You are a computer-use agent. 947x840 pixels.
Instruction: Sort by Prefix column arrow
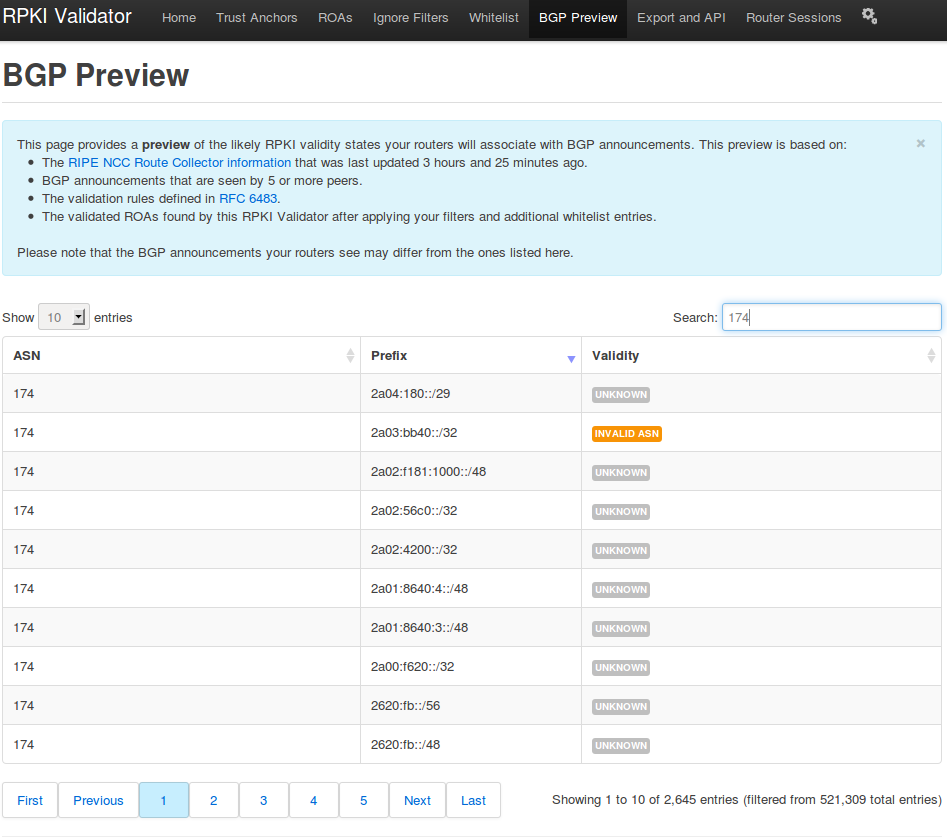coord(571,358)
